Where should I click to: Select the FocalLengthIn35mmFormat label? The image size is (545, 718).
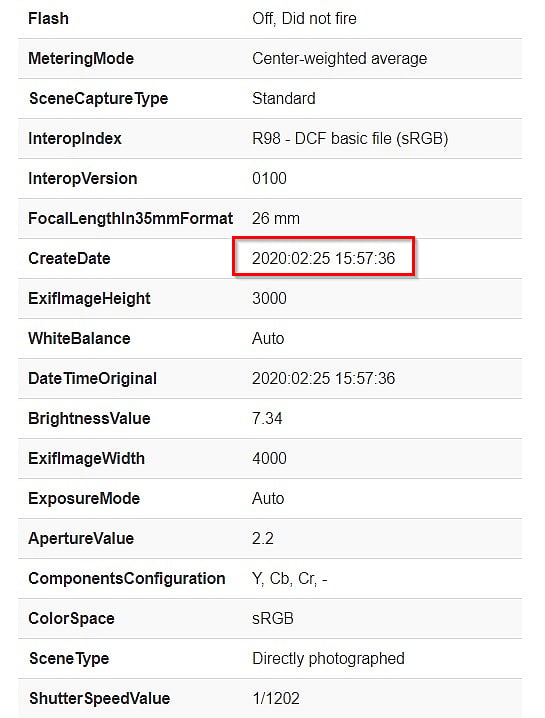click(x=131, y=218)
